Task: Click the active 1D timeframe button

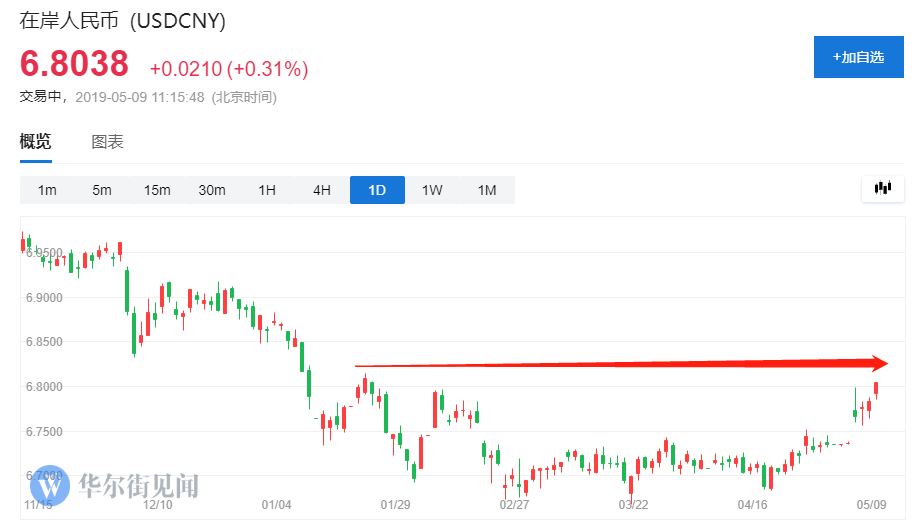Action: pos(377,190)
